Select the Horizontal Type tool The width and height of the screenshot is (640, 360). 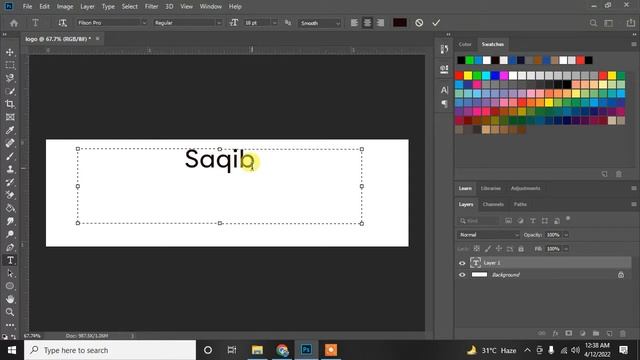pyautogui.click(x=10, y=260)
